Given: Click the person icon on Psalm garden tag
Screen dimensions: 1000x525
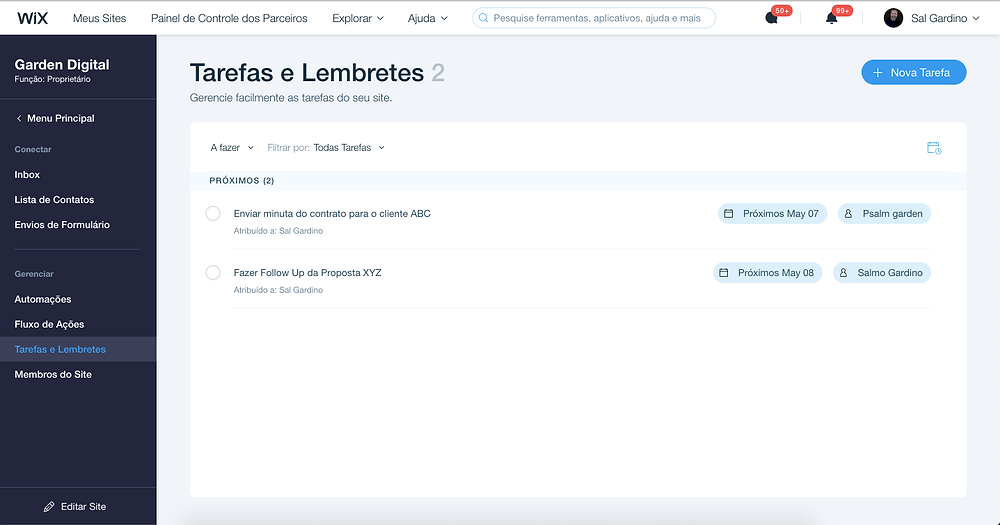Looking at the screenshot, I should 848,214.
